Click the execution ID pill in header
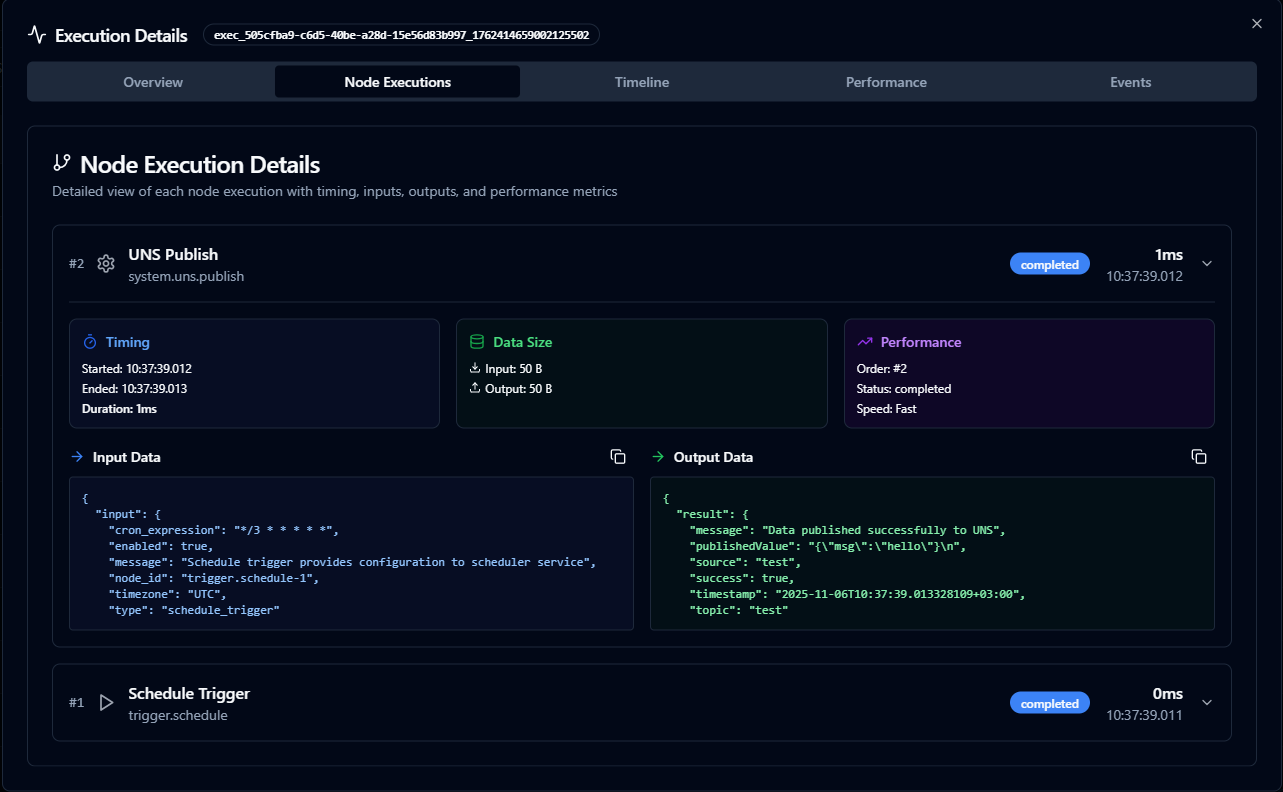Viewport: 1283px width, 792px height. pyautogui.click(x=401, y=35)
